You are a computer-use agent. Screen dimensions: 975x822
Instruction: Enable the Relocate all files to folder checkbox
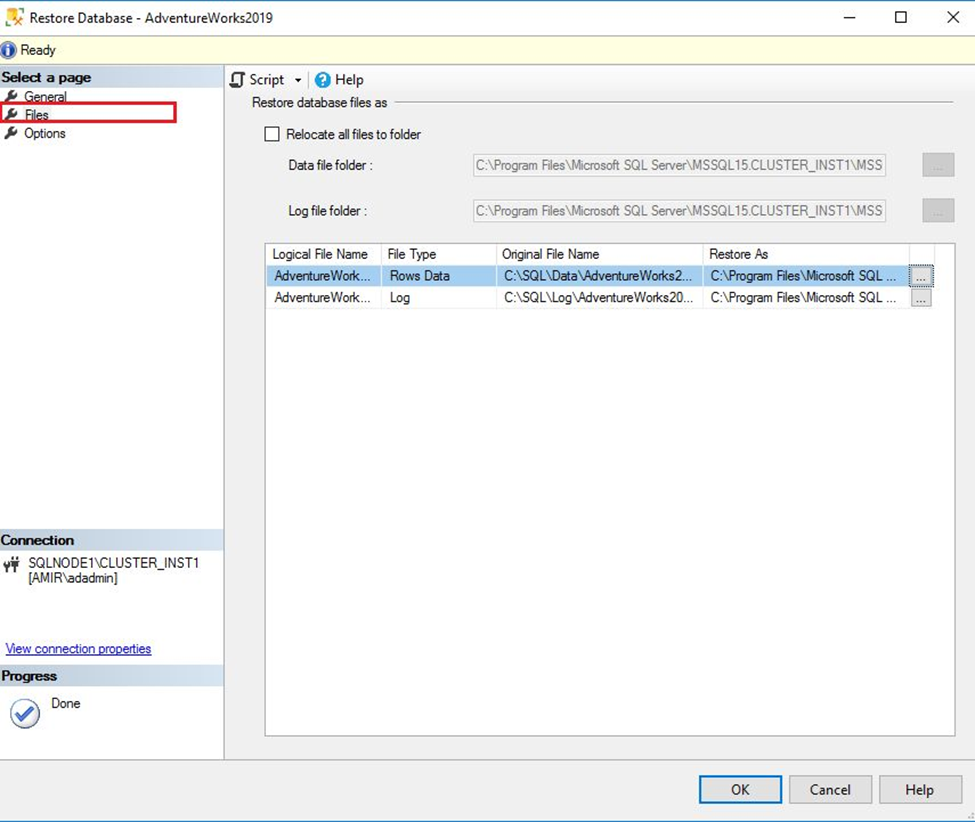pos(271,133)
